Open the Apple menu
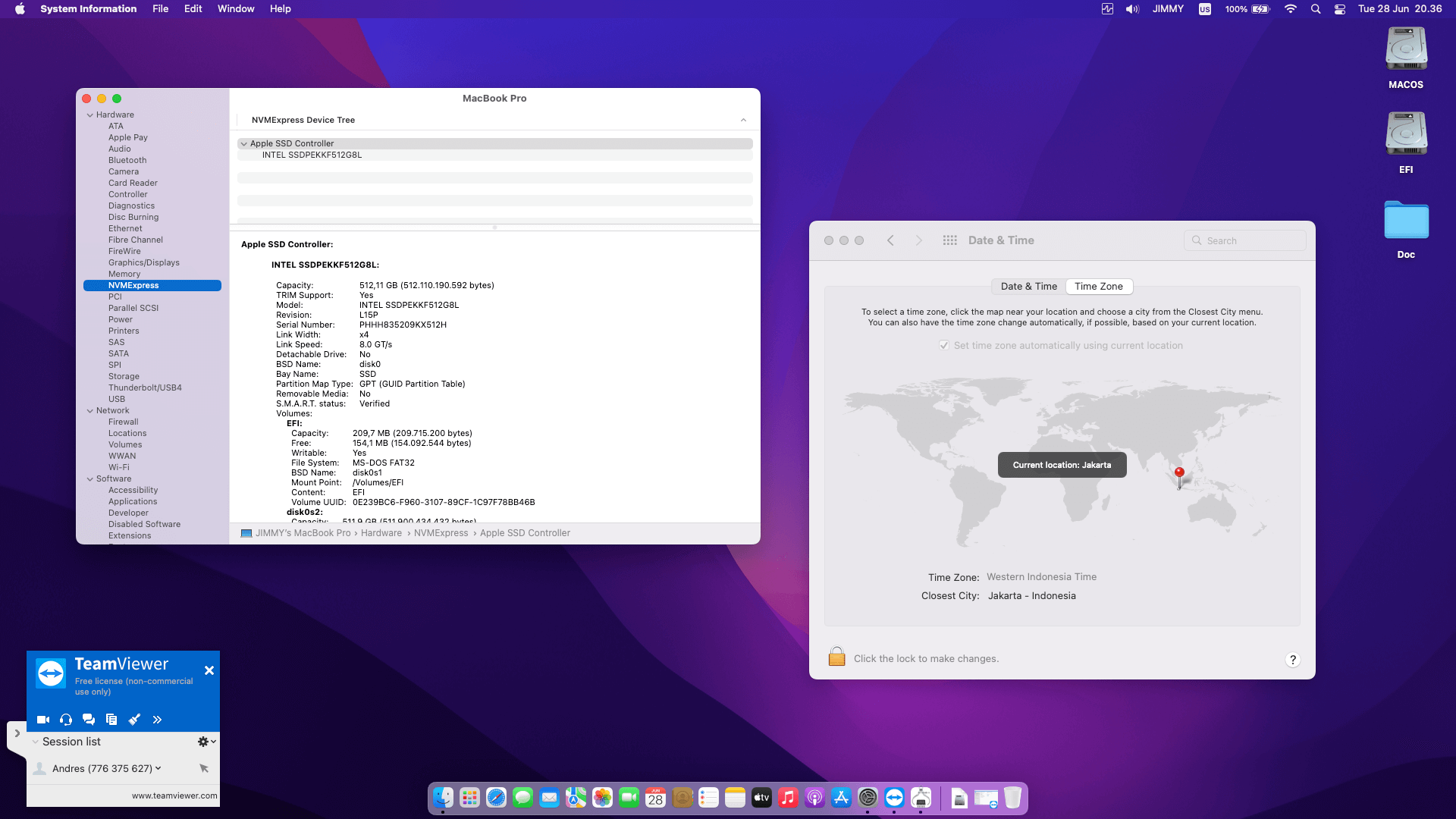 [x=20, y=9]
